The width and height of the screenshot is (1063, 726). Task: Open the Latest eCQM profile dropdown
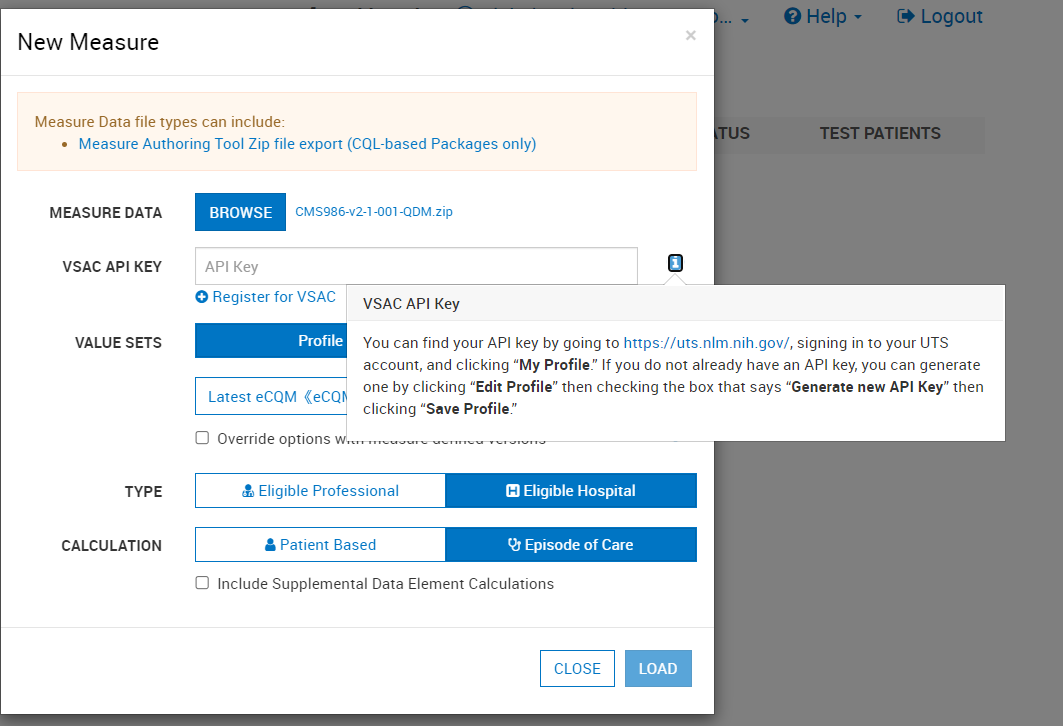[x=271, y=396]
